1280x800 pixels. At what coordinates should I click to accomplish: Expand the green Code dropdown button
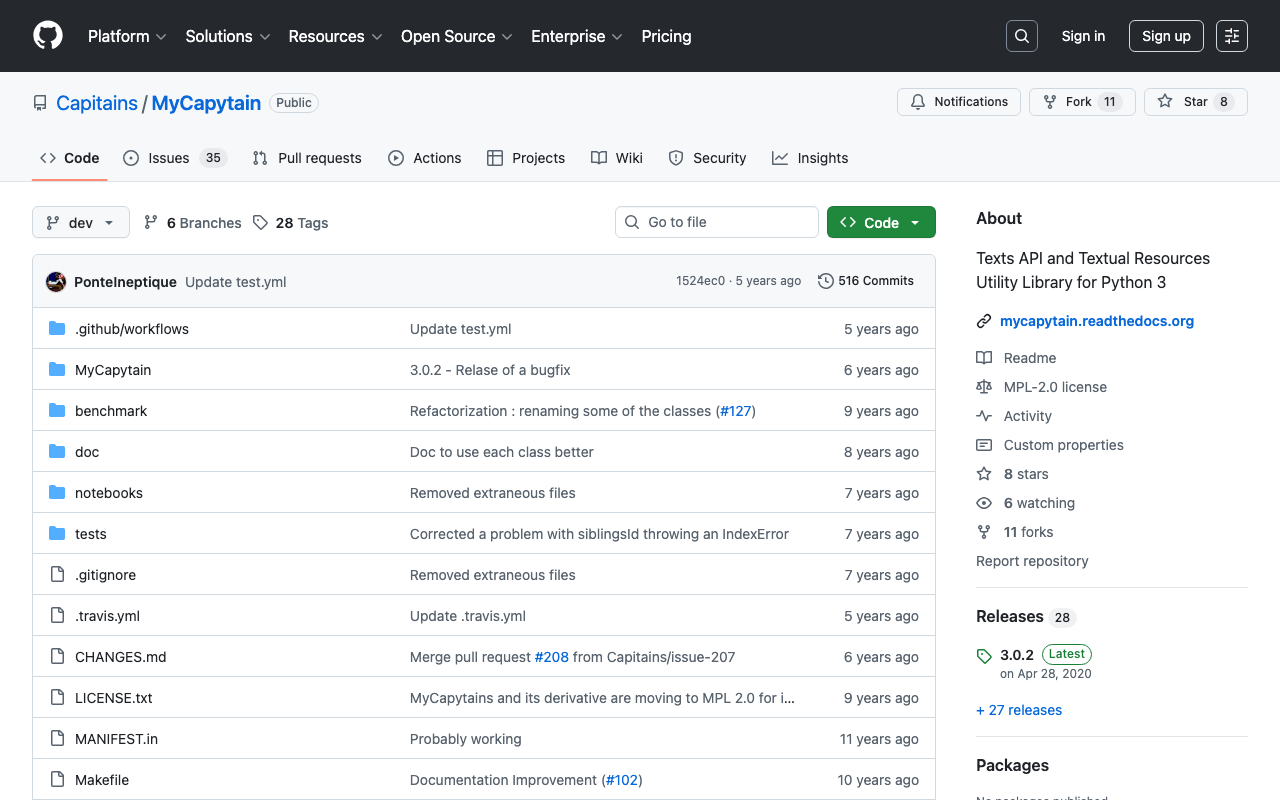tap(881, 223)
